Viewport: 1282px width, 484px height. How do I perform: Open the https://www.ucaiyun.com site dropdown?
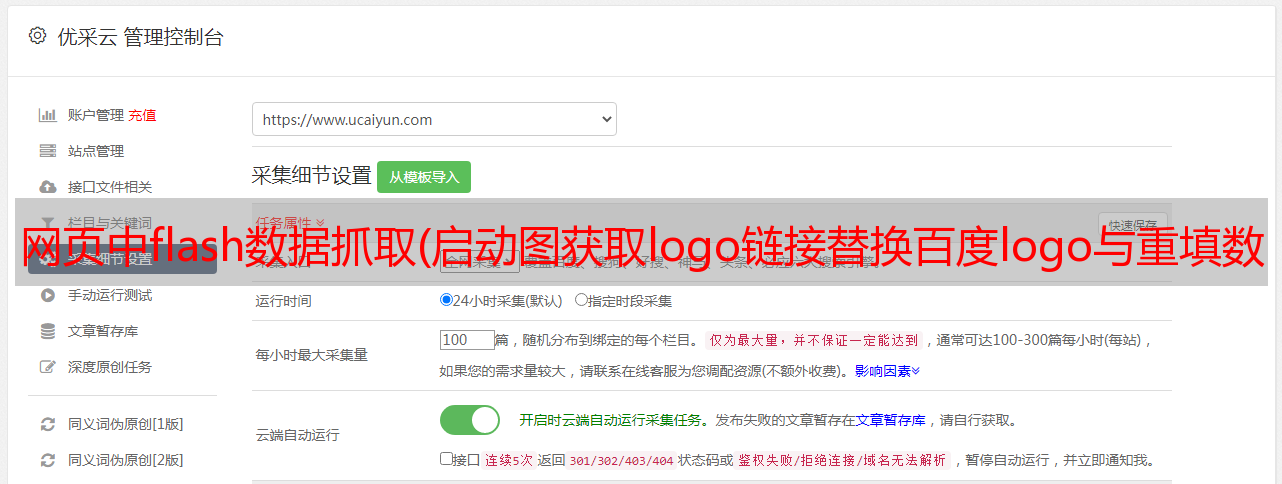click(434, 119)
